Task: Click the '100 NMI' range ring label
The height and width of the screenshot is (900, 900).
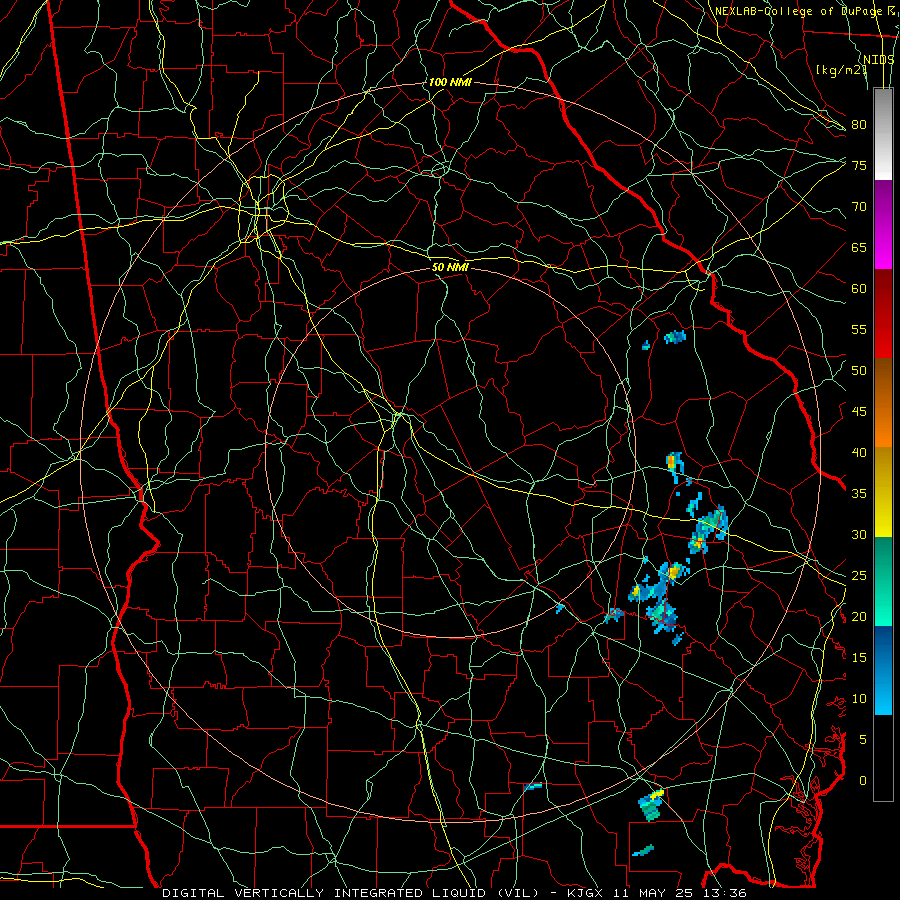Action: [450, 82]
